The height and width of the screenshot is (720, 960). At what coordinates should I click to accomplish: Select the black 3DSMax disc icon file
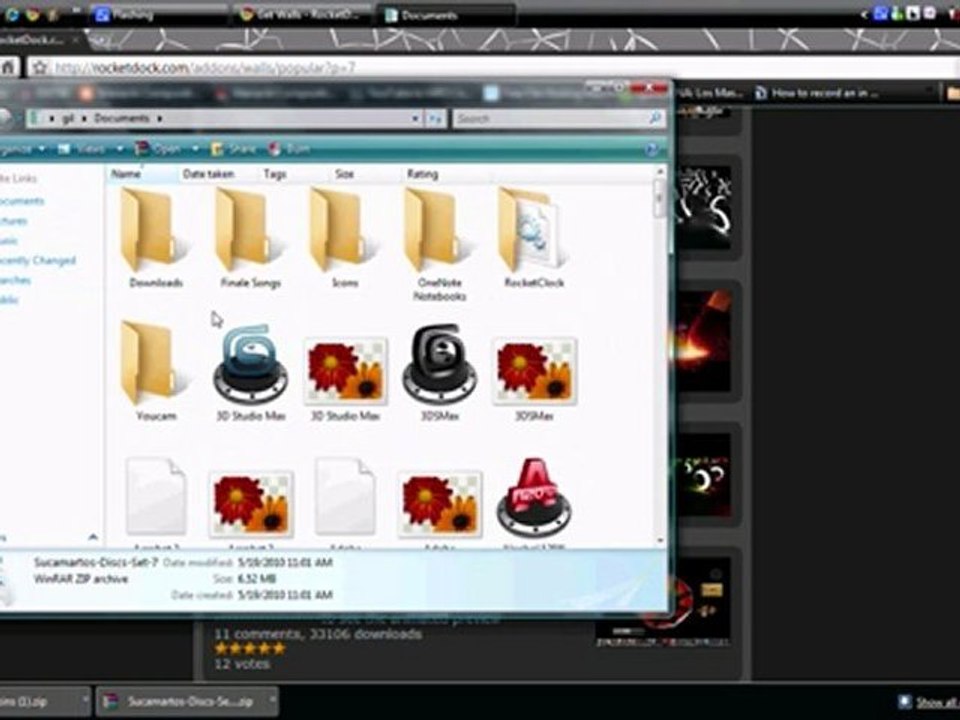click(439, 364)
